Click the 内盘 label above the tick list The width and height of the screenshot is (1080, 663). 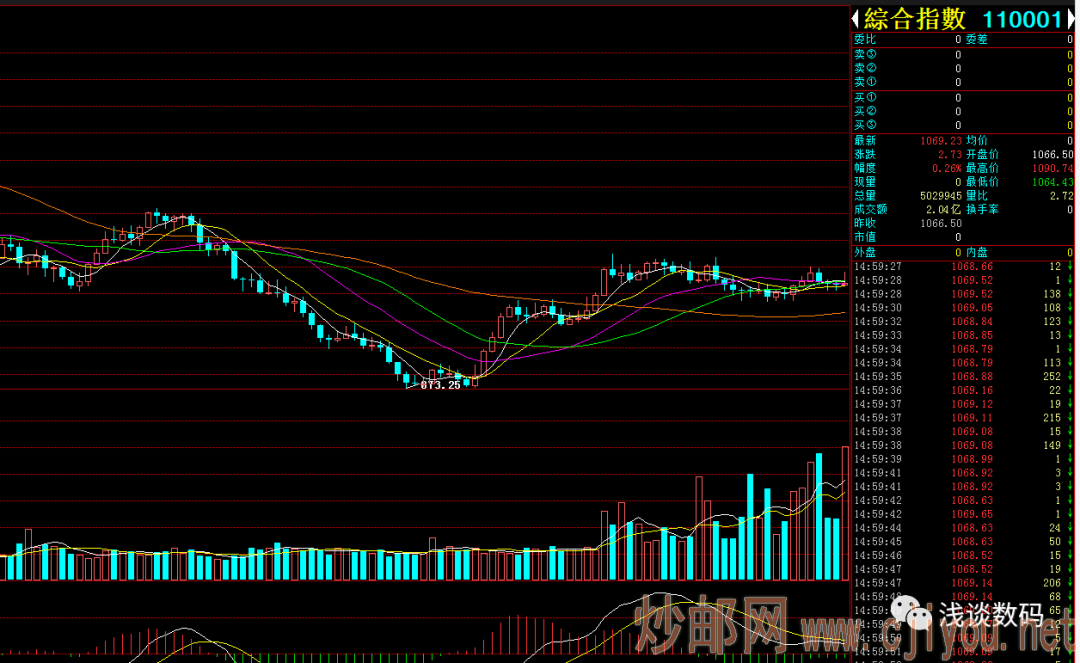click(x=976, y=253)
